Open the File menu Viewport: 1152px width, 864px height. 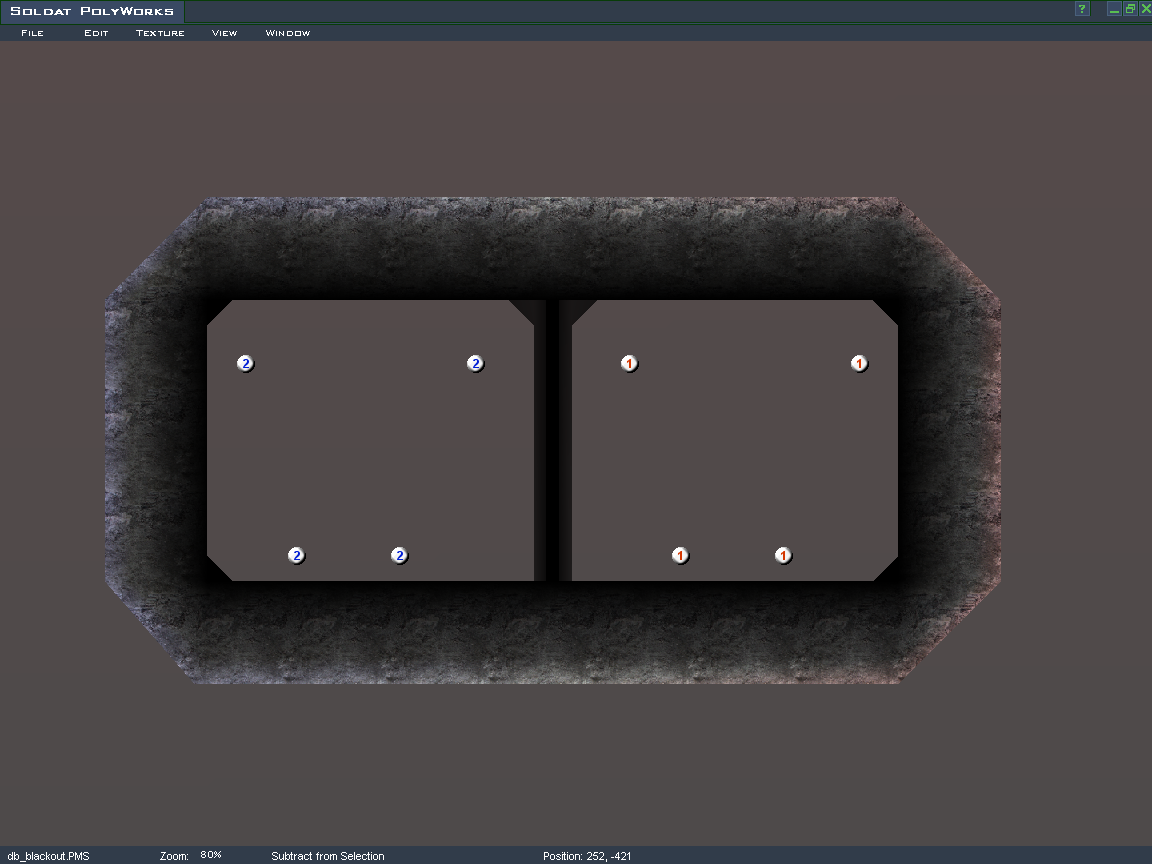[32, 33]
